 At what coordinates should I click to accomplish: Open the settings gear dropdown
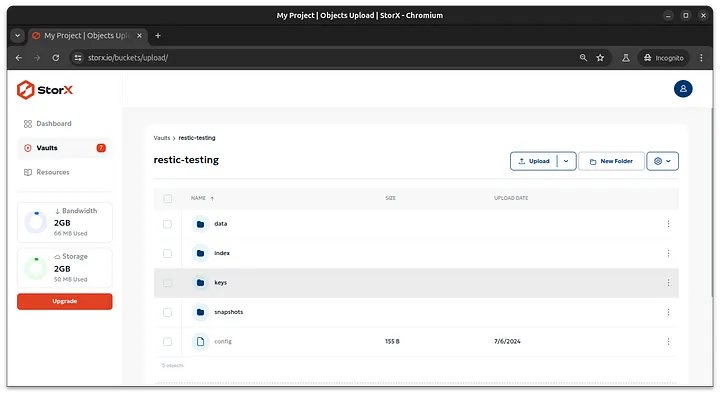[662, 161]
